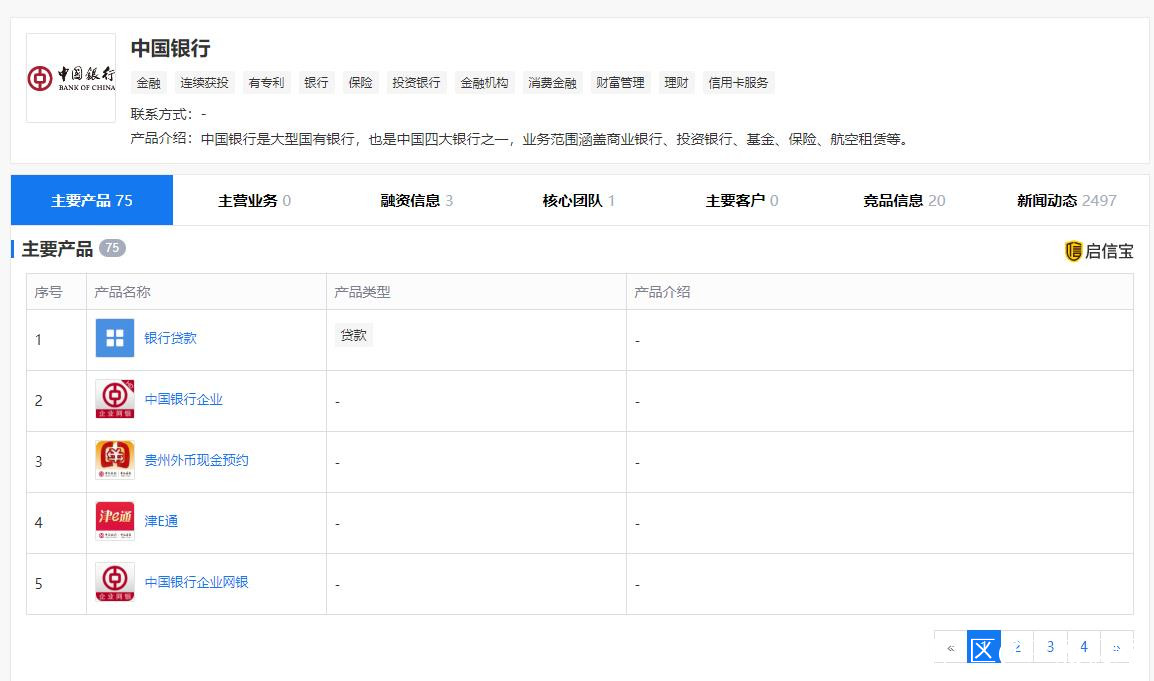Click the Bank of China logo image
The width and height of the screenshot is (1154, 681).
71,78
